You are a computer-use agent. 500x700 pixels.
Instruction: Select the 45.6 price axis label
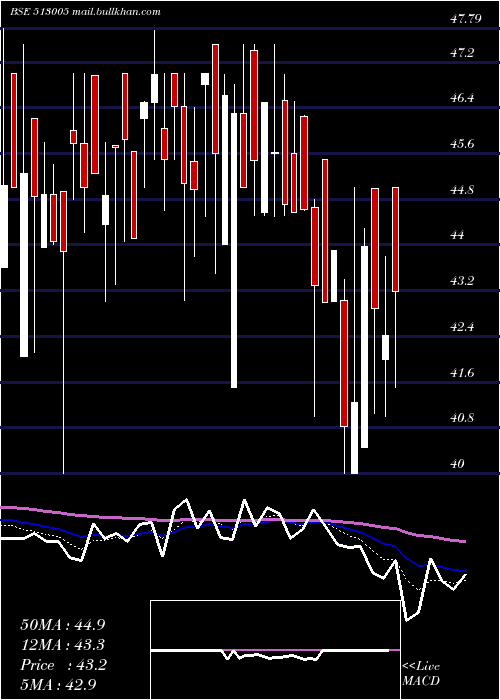(462, 144)
